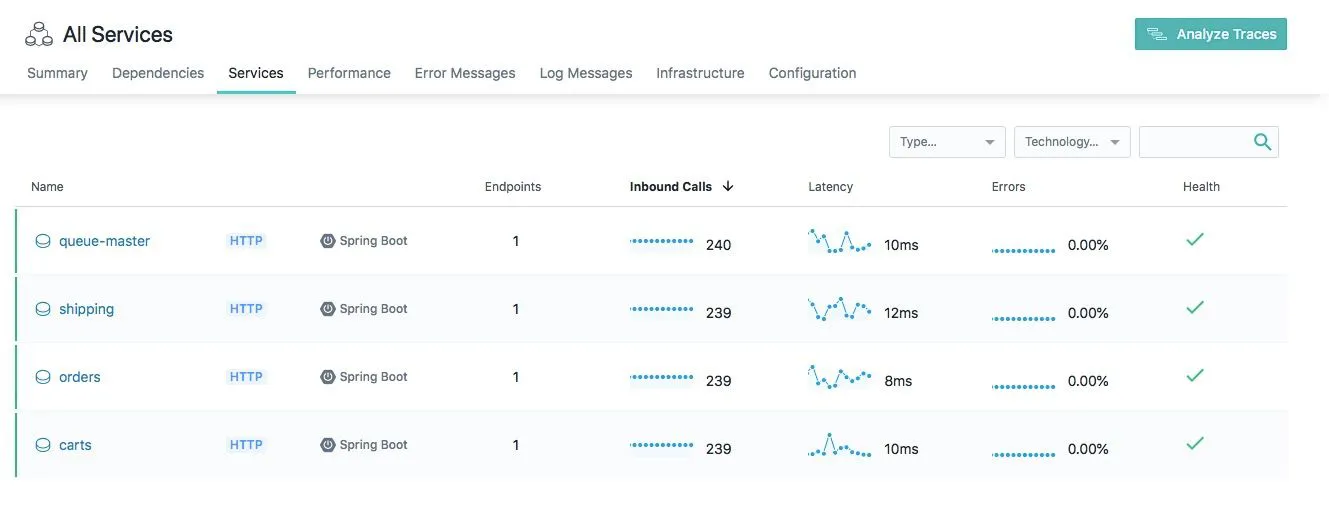The width and height of the screenshot is (1329, 526).
Task: Open the Error Messages tab
Action: [x=465, y=73]
